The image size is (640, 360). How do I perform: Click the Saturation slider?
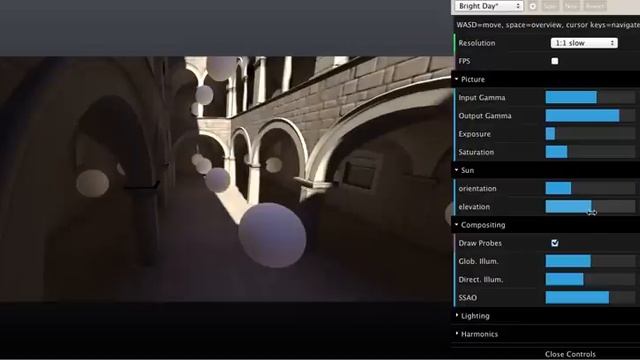click(x=590, y=152)
